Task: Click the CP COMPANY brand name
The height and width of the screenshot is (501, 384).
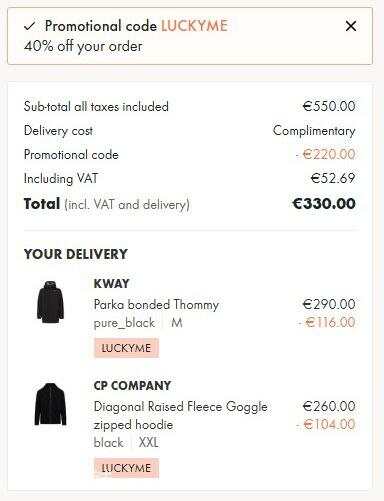Action: click(x=132, y=386)
